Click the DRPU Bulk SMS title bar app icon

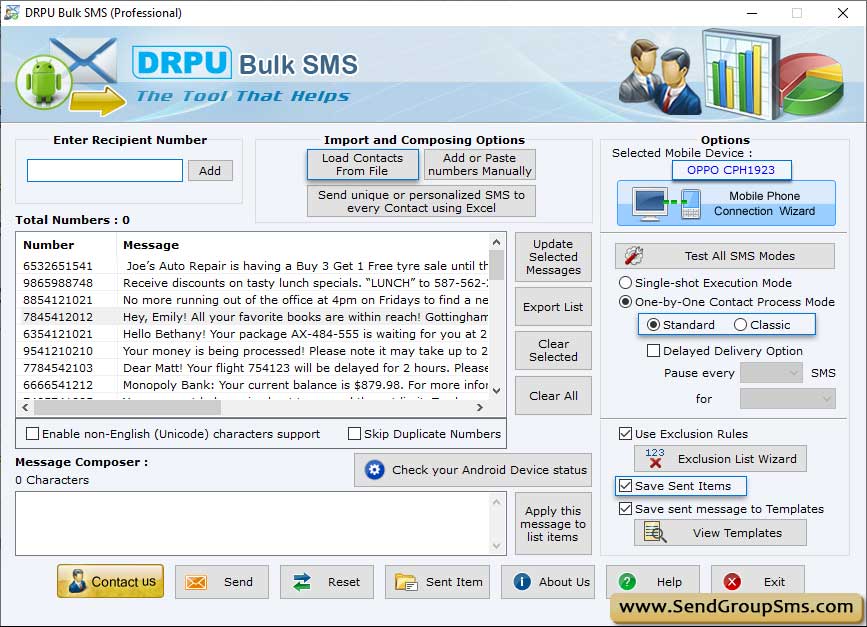coord(11,12)
